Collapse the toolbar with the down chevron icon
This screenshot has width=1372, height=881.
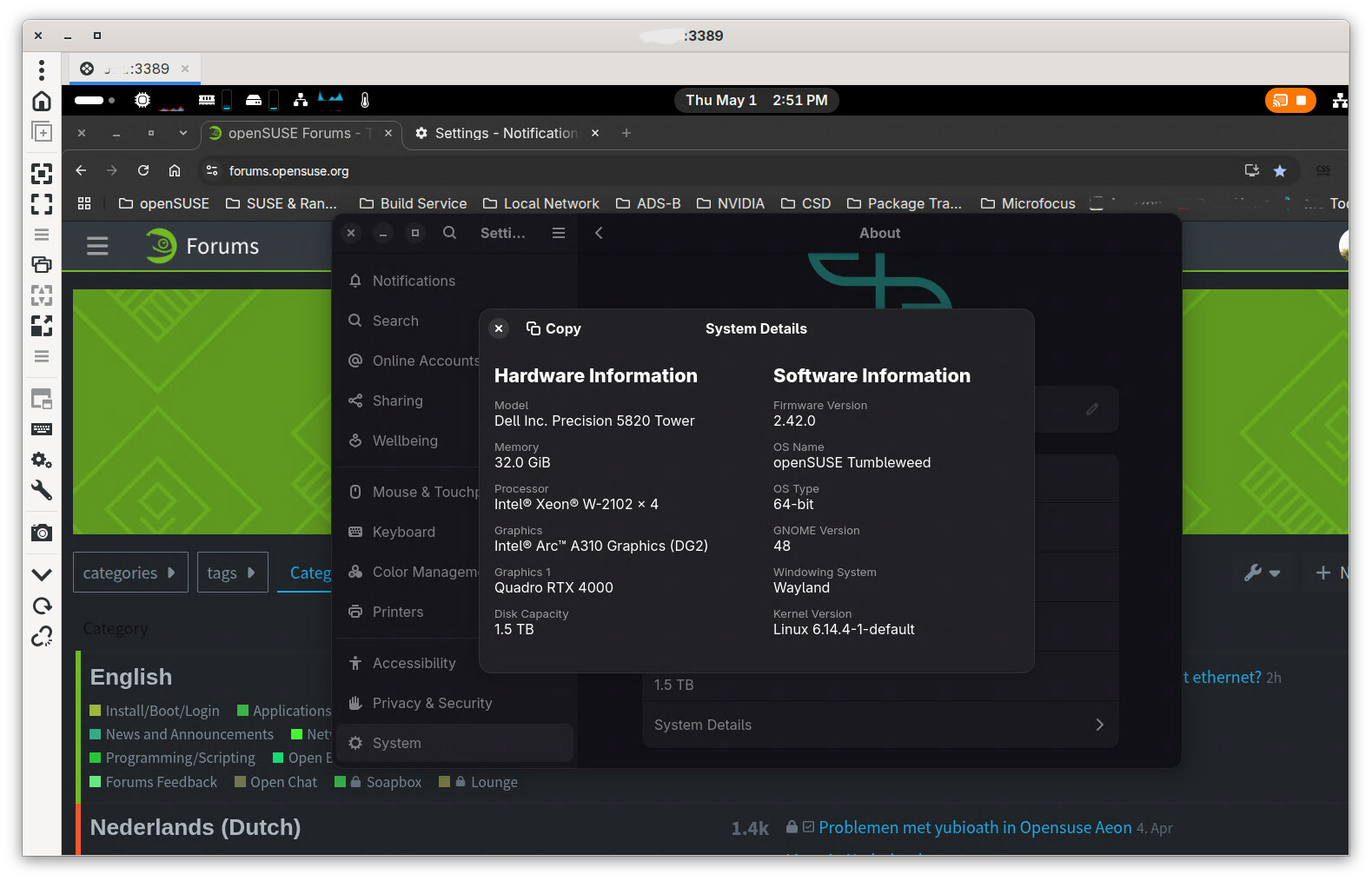pyautogui.click(x=41, y=574)
